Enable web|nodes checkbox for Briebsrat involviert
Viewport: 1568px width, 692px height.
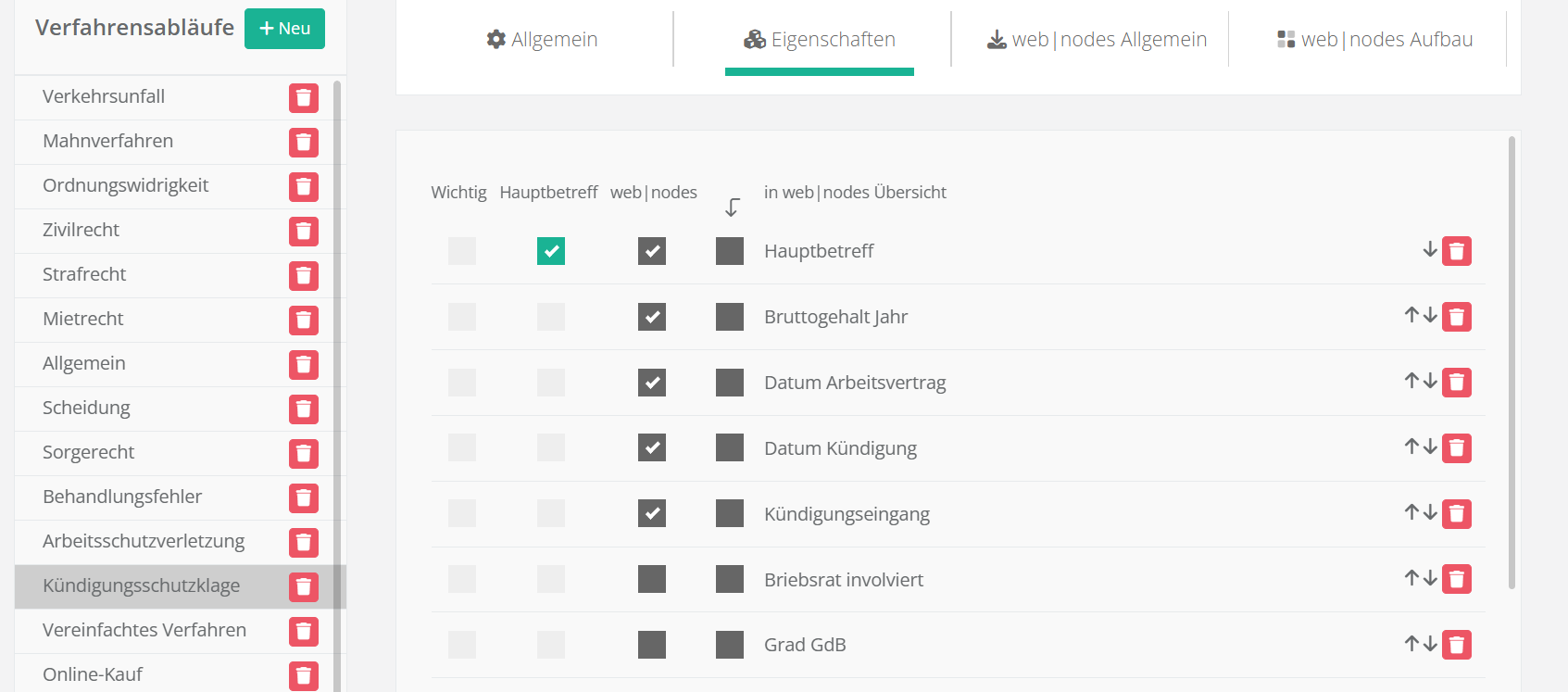click(x=652, y=580)
